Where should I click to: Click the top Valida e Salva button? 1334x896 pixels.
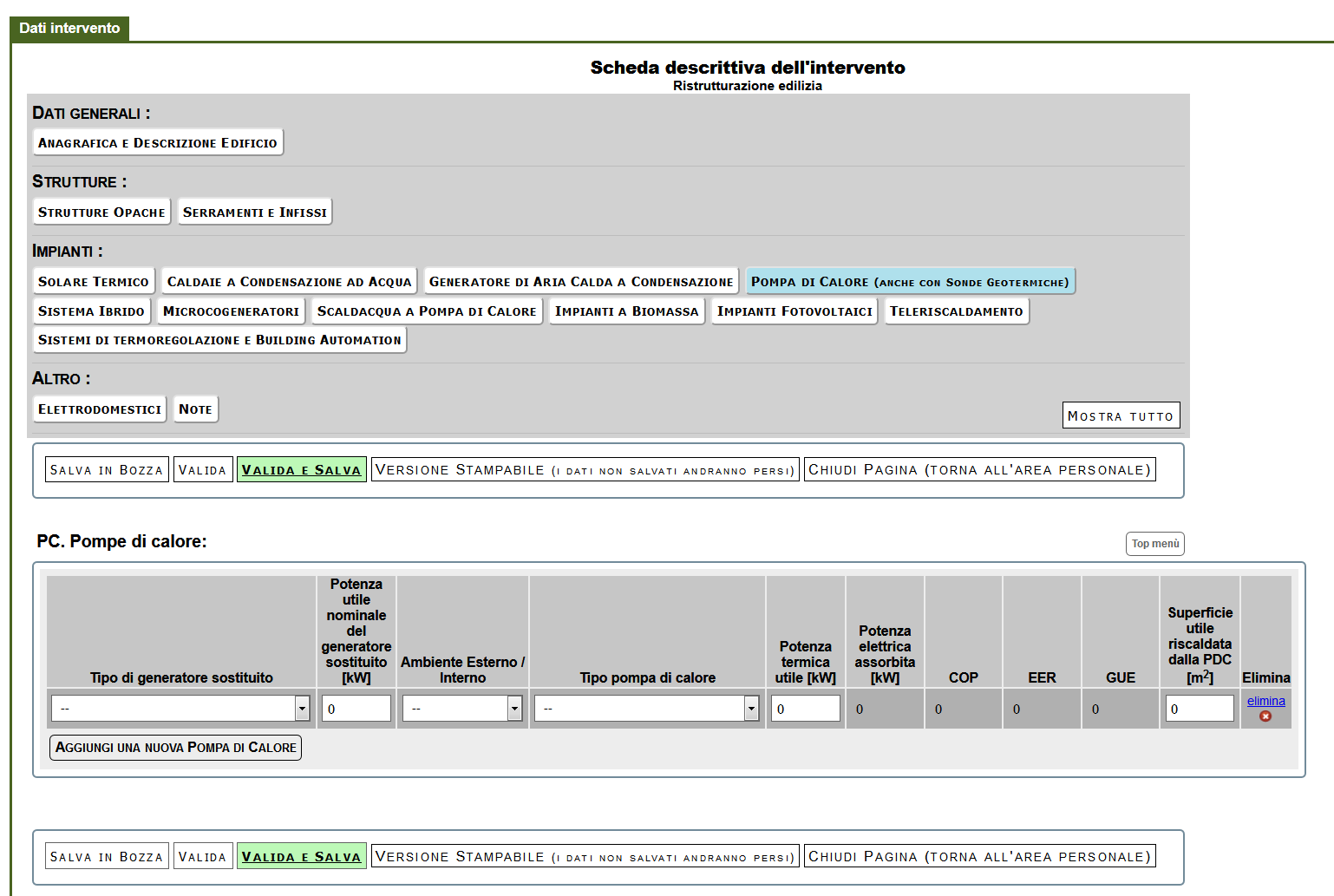coord(301,470)
